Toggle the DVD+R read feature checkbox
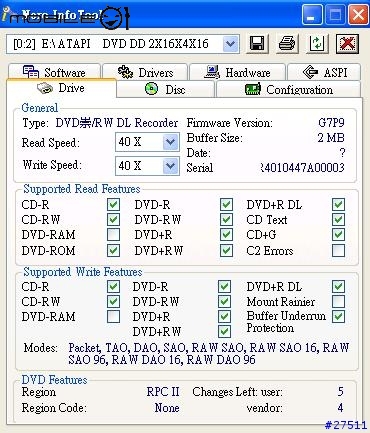The width and height of the screenshot is (370, 433). click(226, 235)
